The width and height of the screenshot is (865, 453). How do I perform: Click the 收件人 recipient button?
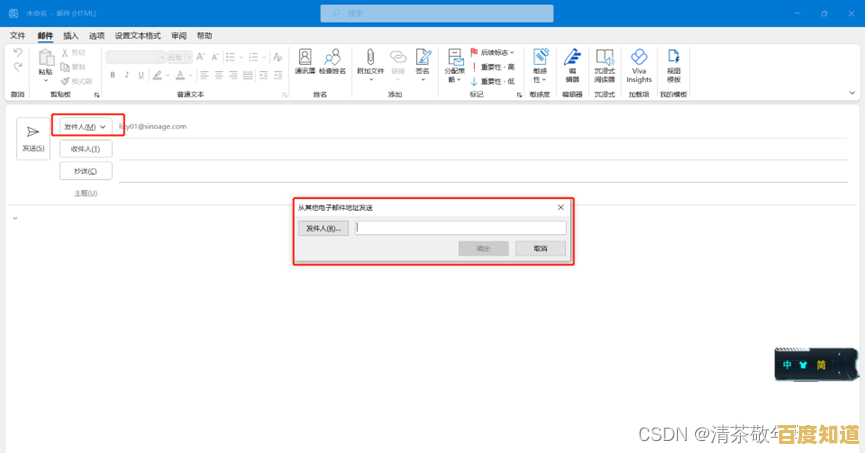(85, 149)
